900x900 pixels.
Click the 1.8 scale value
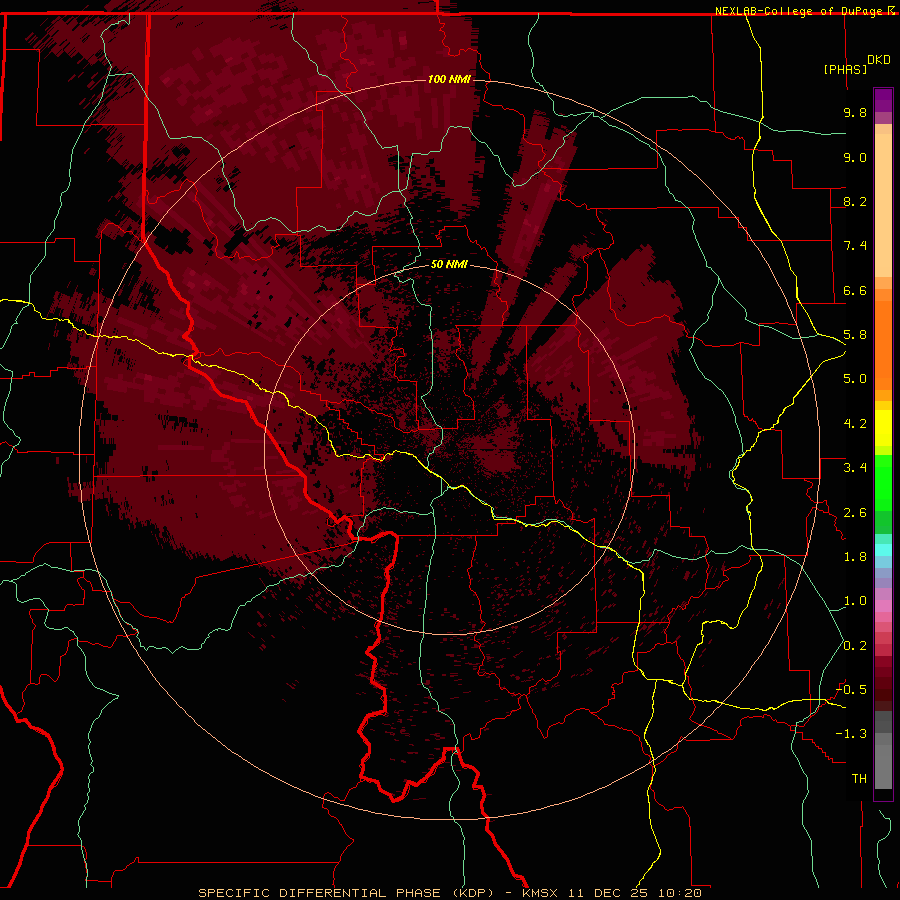(x=855, y=557)
